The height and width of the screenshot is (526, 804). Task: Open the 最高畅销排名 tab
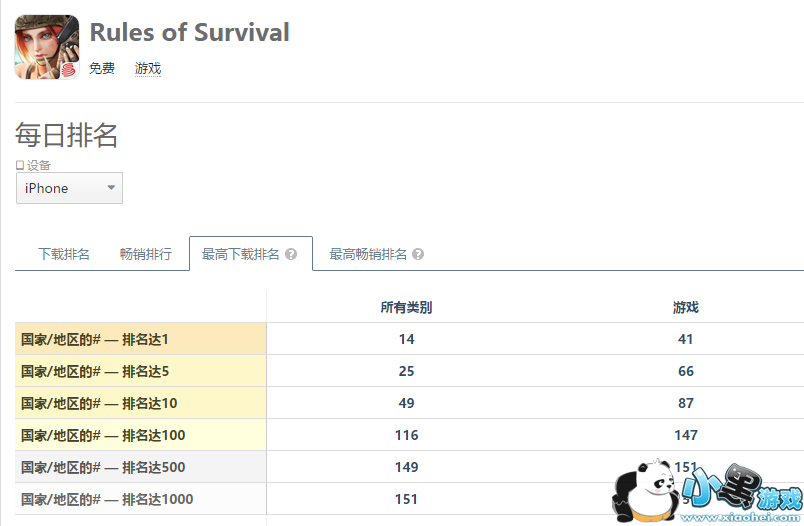368,255
